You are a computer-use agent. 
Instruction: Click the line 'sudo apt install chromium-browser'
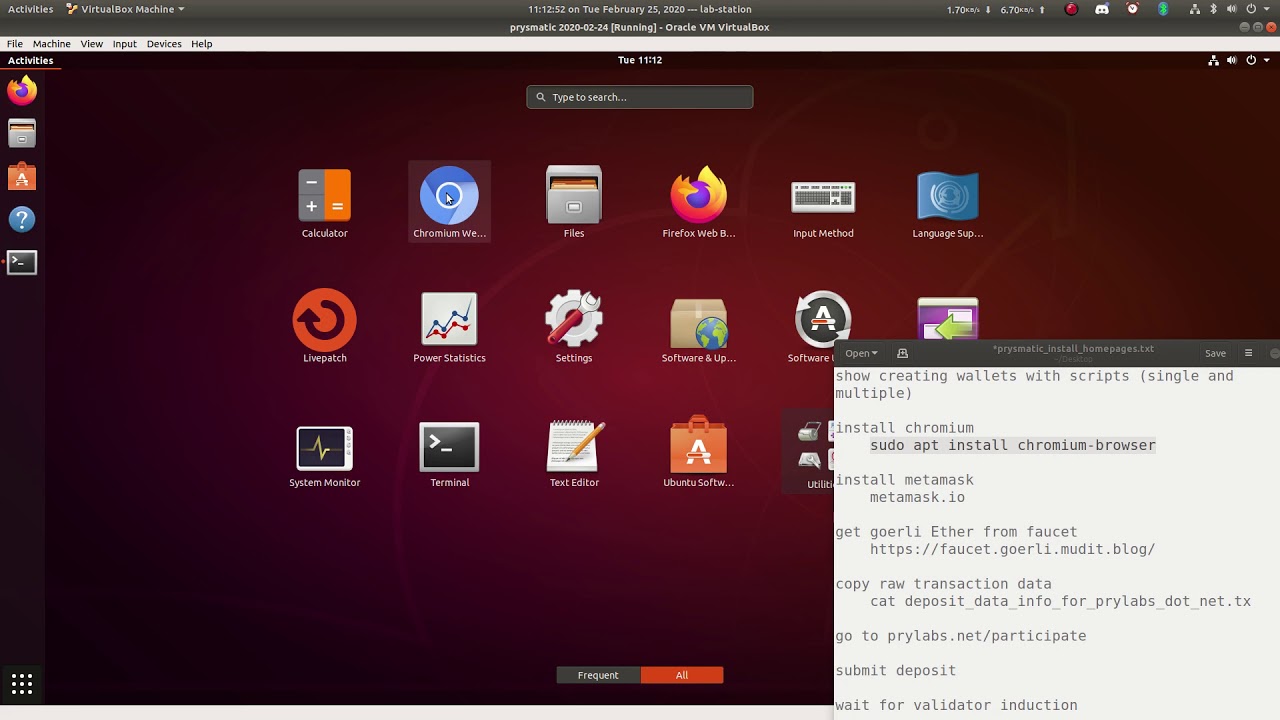pyautogui.click(x=1013, y=445)
